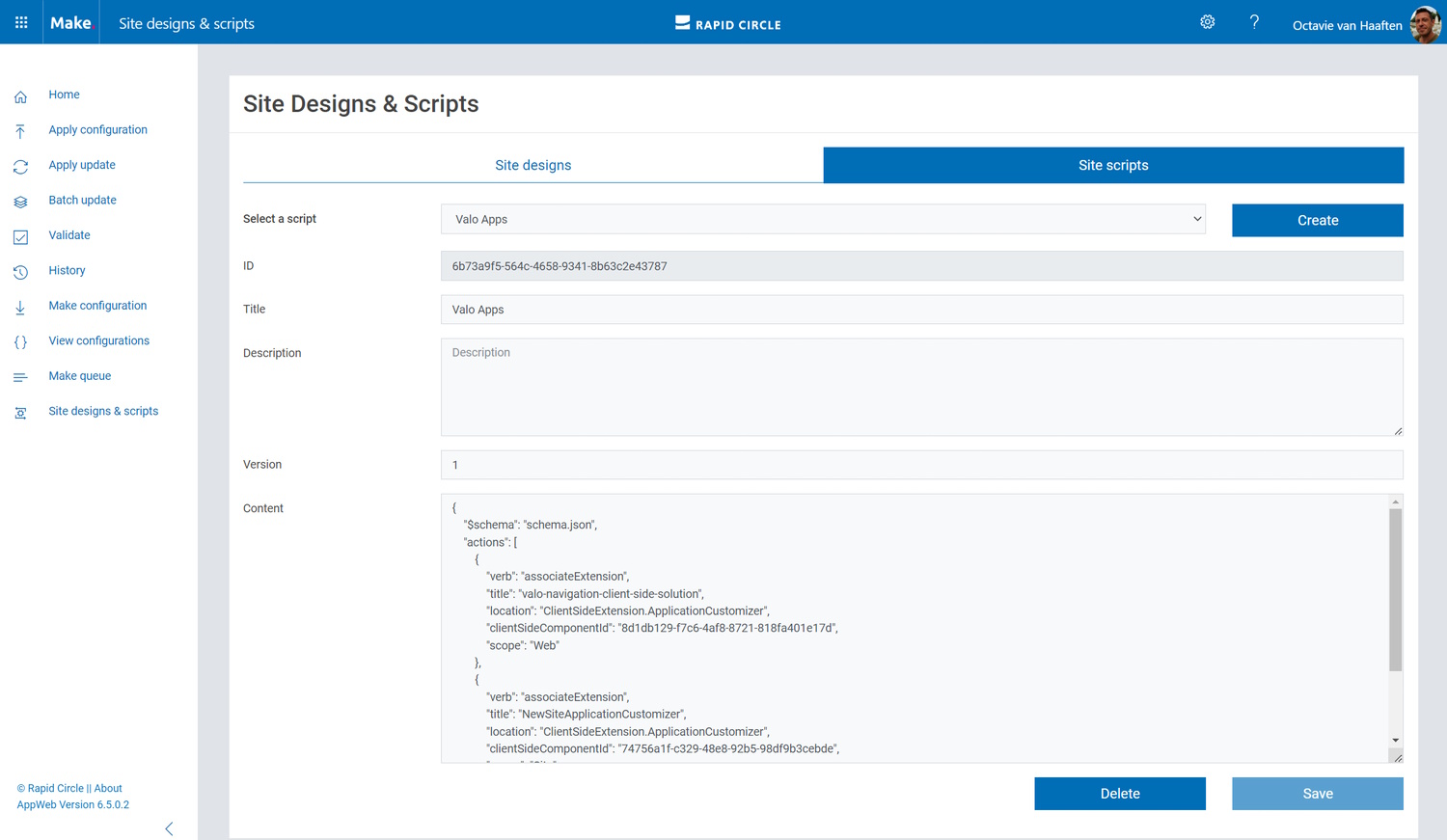Delete the Valo Apps script
This screenshot has width=1447, height=840.
coord(1119,794)
